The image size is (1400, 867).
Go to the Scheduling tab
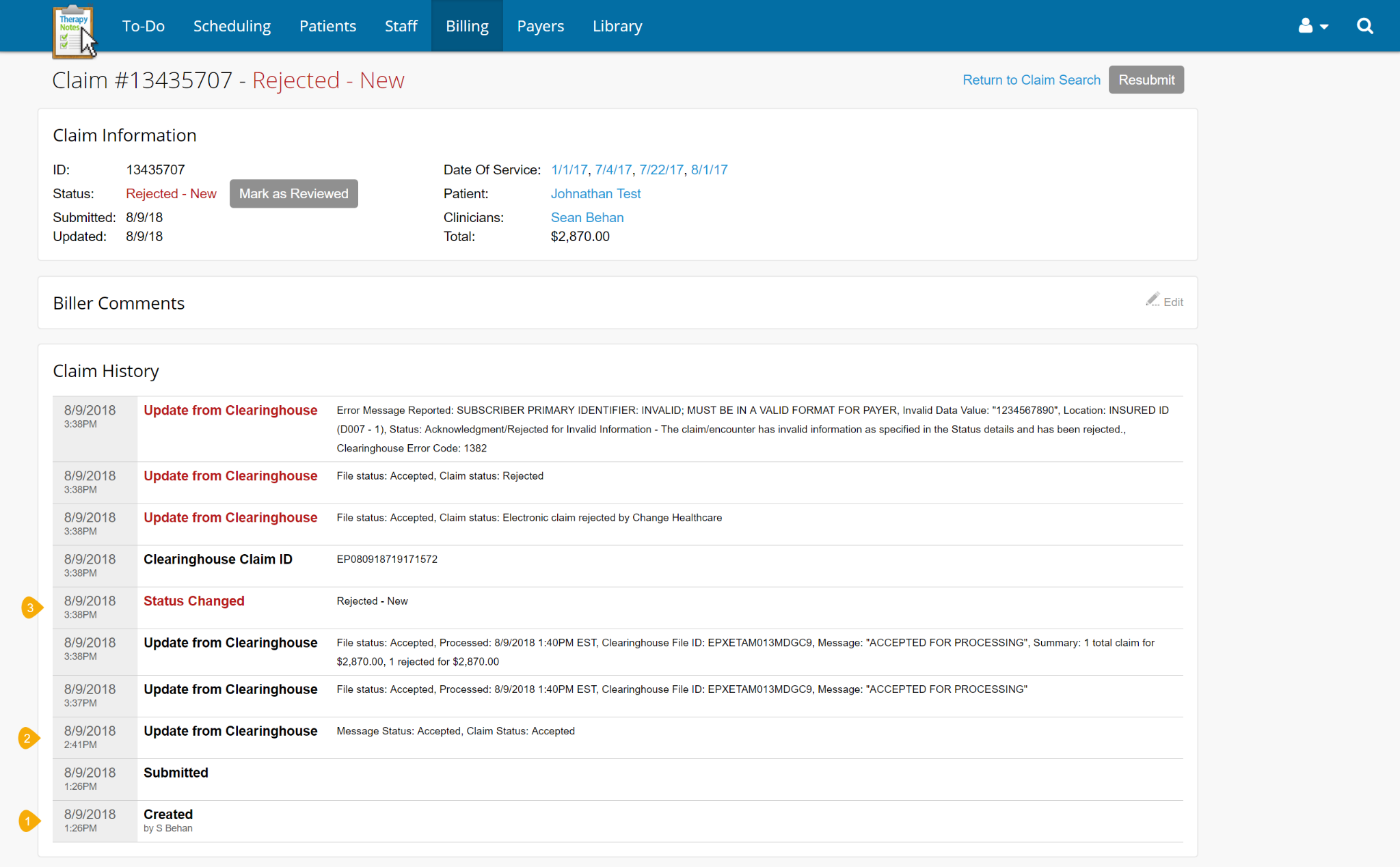(x=232, y=26)
